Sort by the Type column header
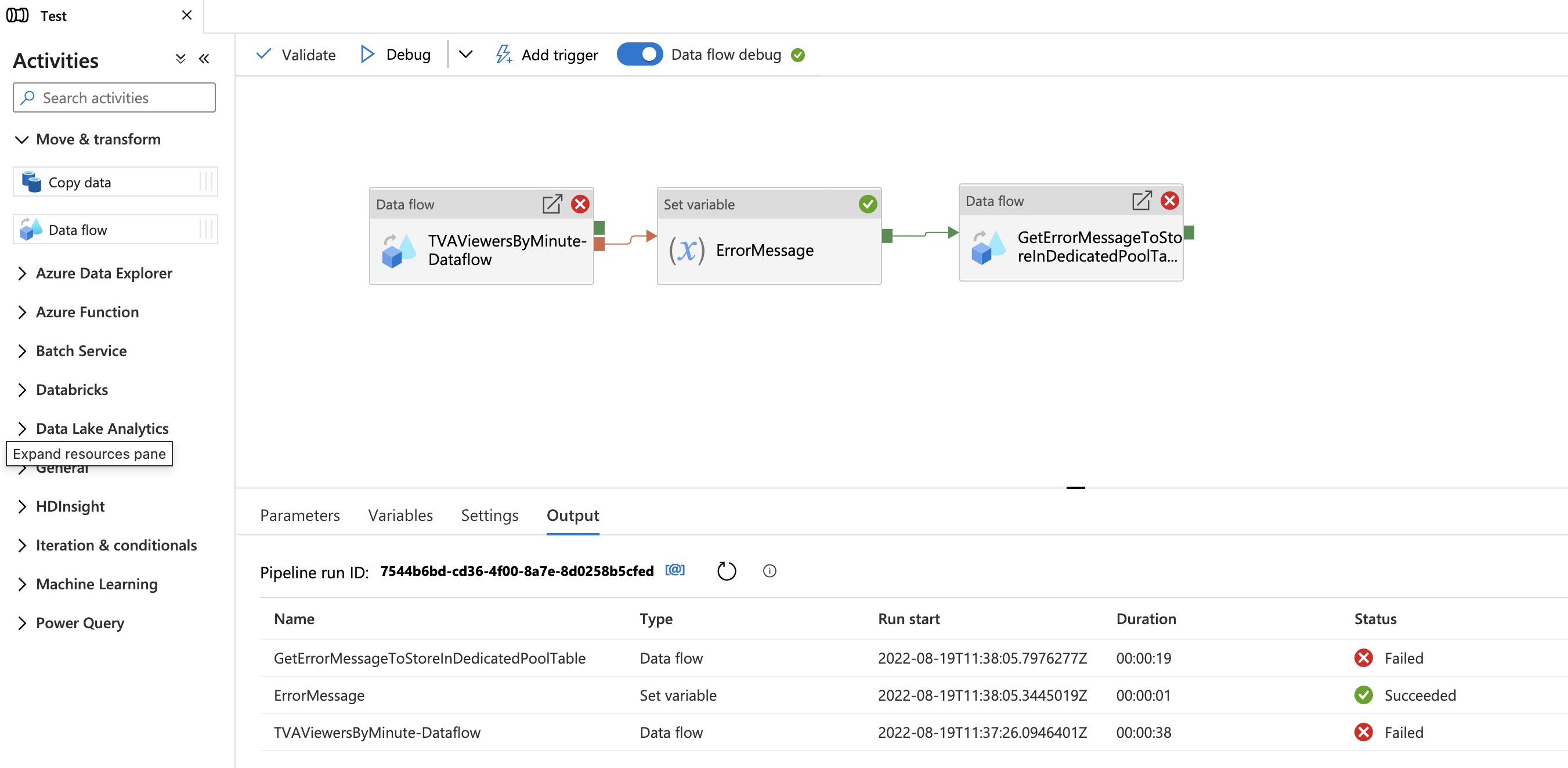This screenshot has width=1568, height=768. click(656, 619)
